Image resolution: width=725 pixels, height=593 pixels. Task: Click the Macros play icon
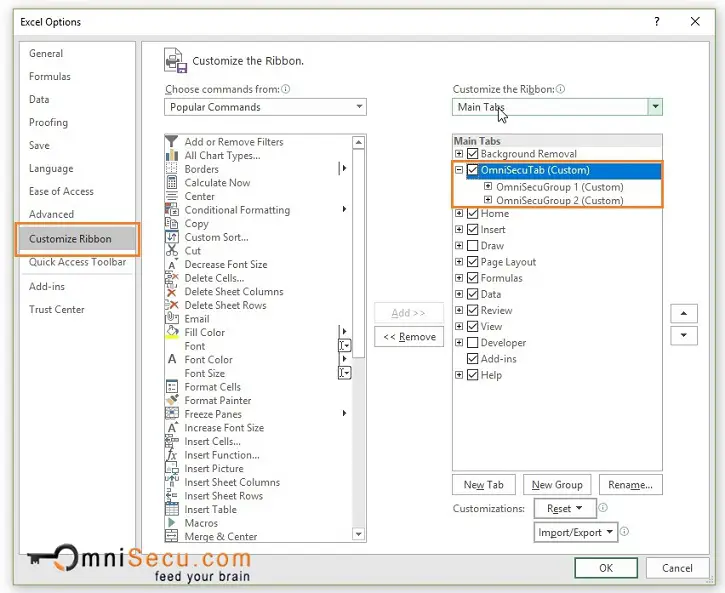[172, 523]
